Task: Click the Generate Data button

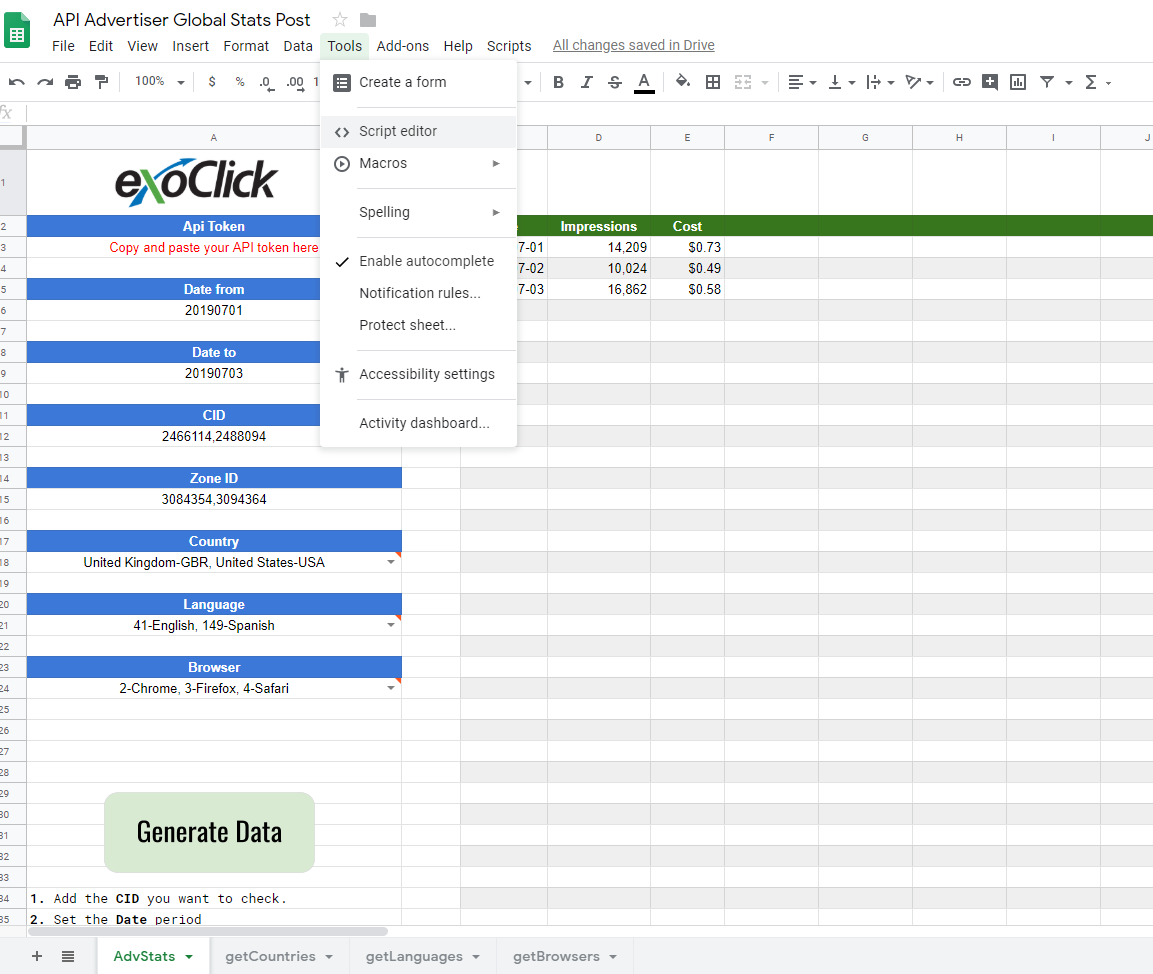Action: click(x=210, y=832)
